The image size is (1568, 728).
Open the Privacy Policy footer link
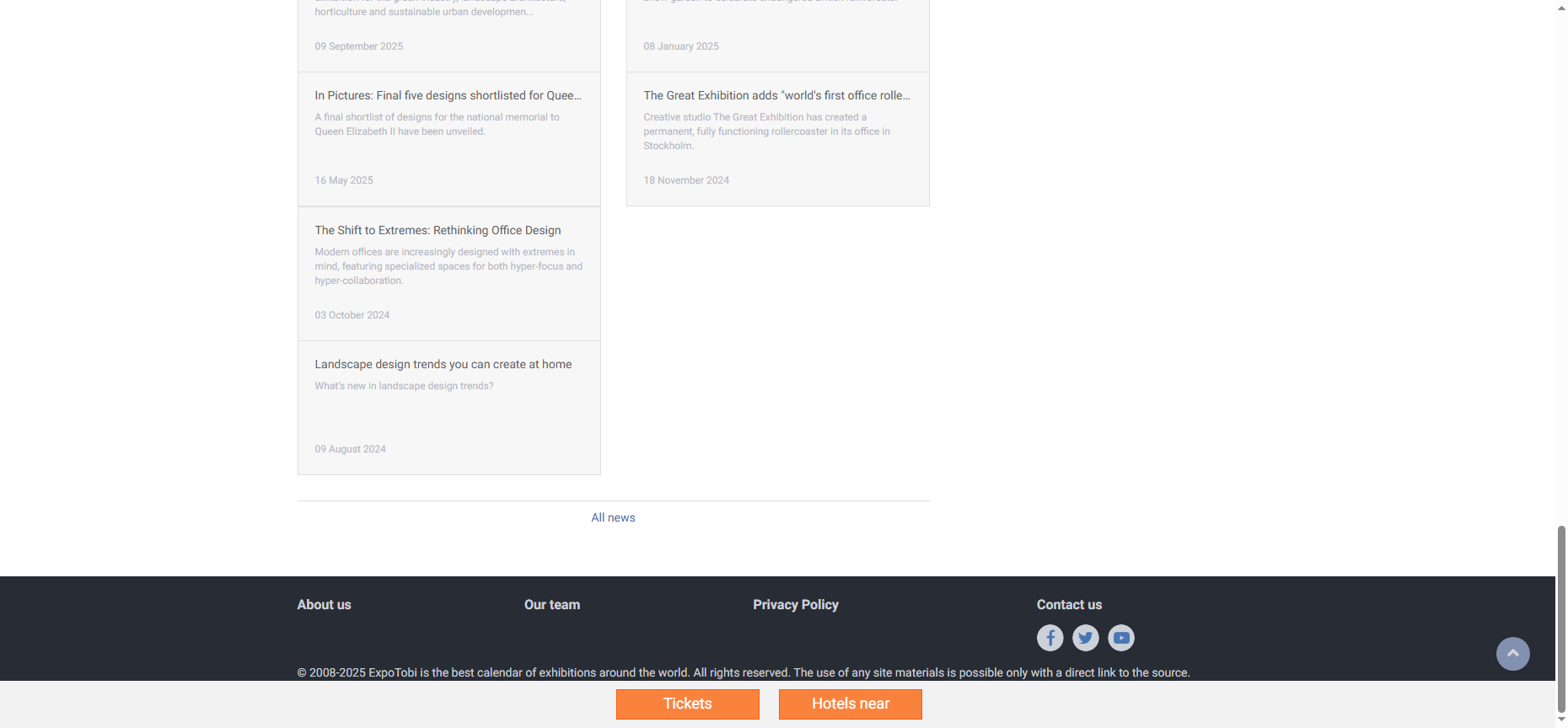coord(795,604)
